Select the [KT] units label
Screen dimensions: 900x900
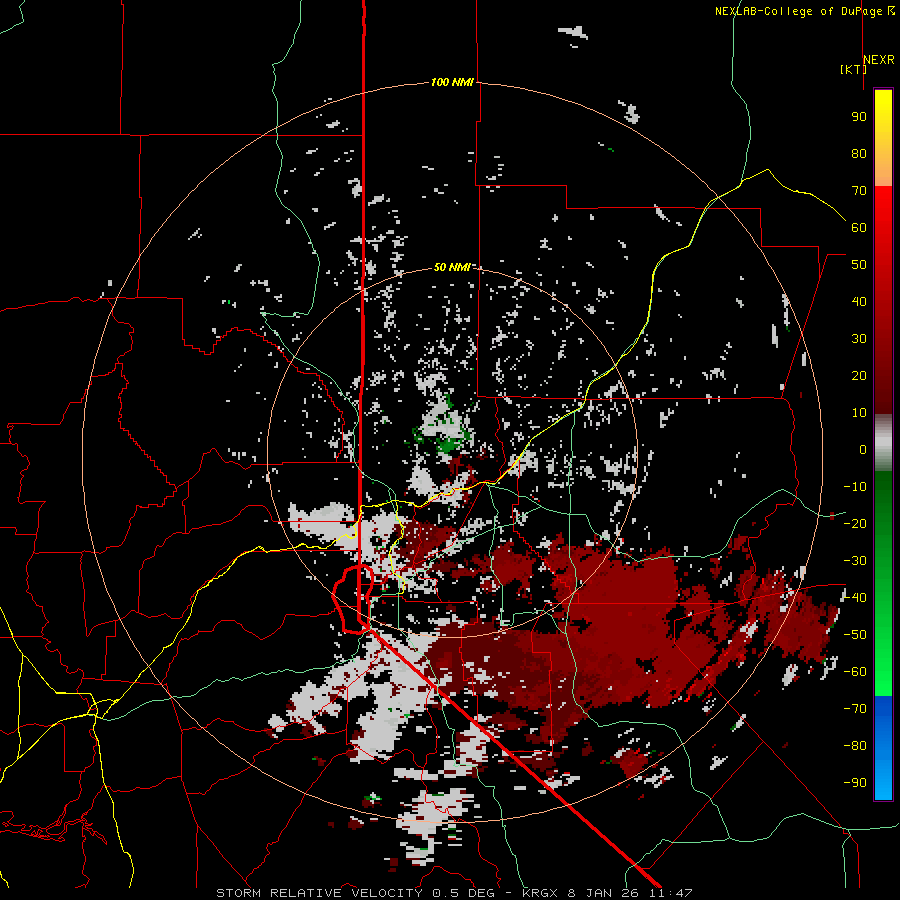coord(853,69)
